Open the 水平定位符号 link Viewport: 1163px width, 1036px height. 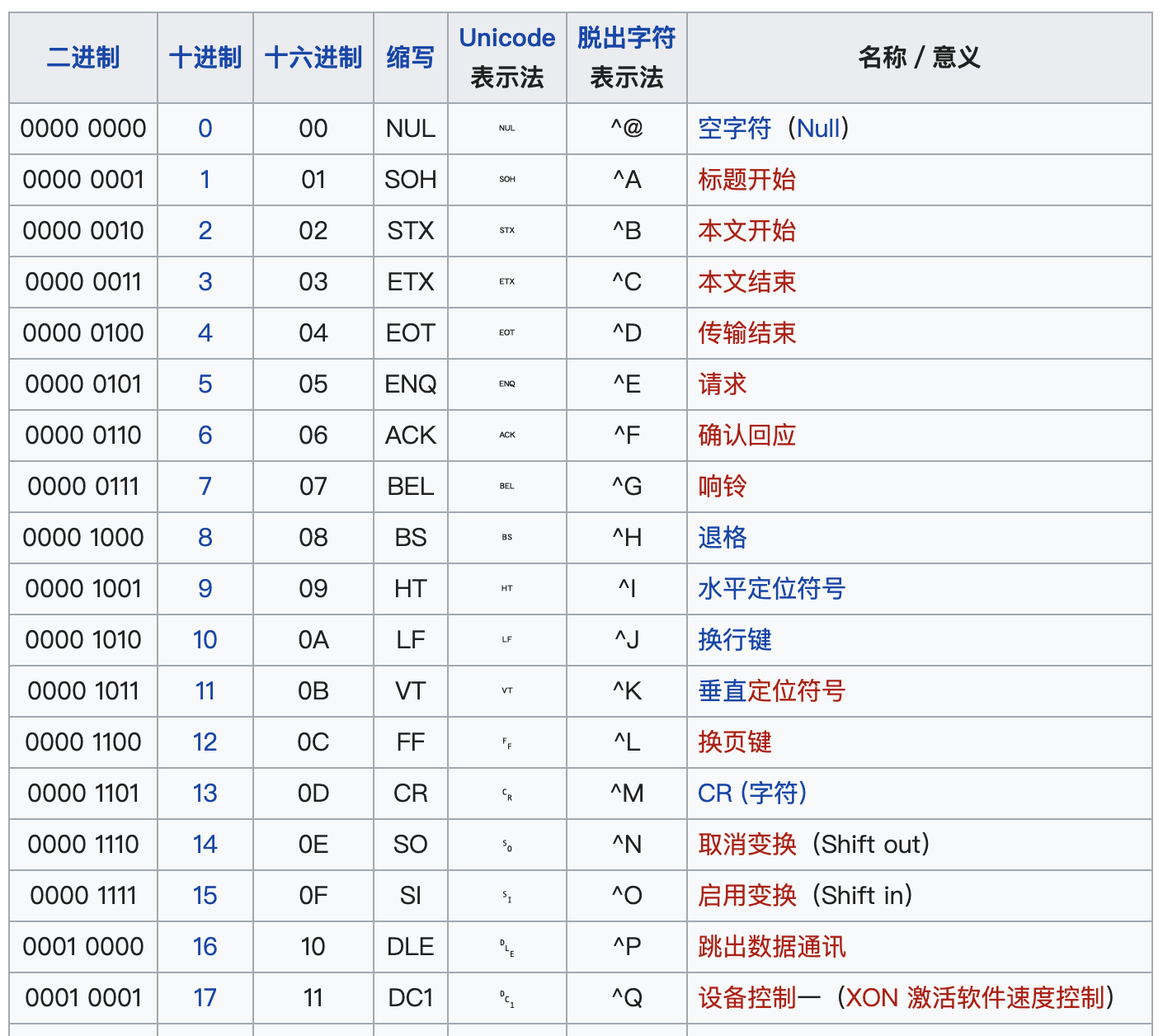[x=772, y=589]
